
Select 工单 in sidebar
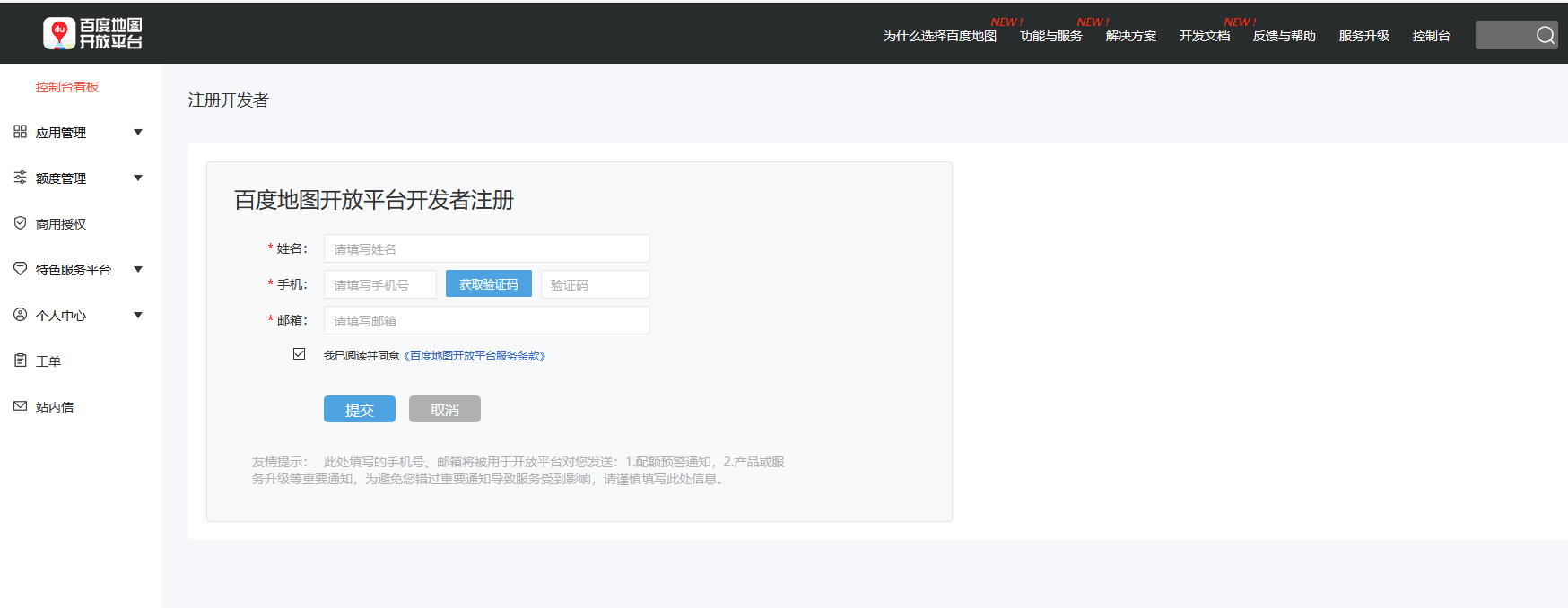tap(48, 361)
